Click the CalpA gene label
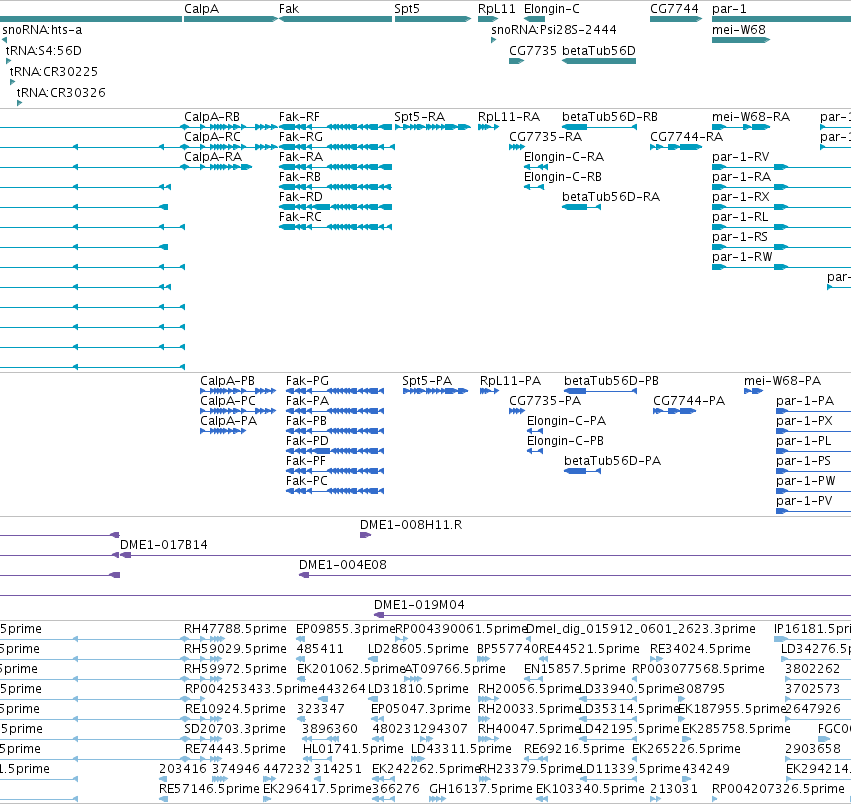The image size is (851, 804). (x=201, y=9)
